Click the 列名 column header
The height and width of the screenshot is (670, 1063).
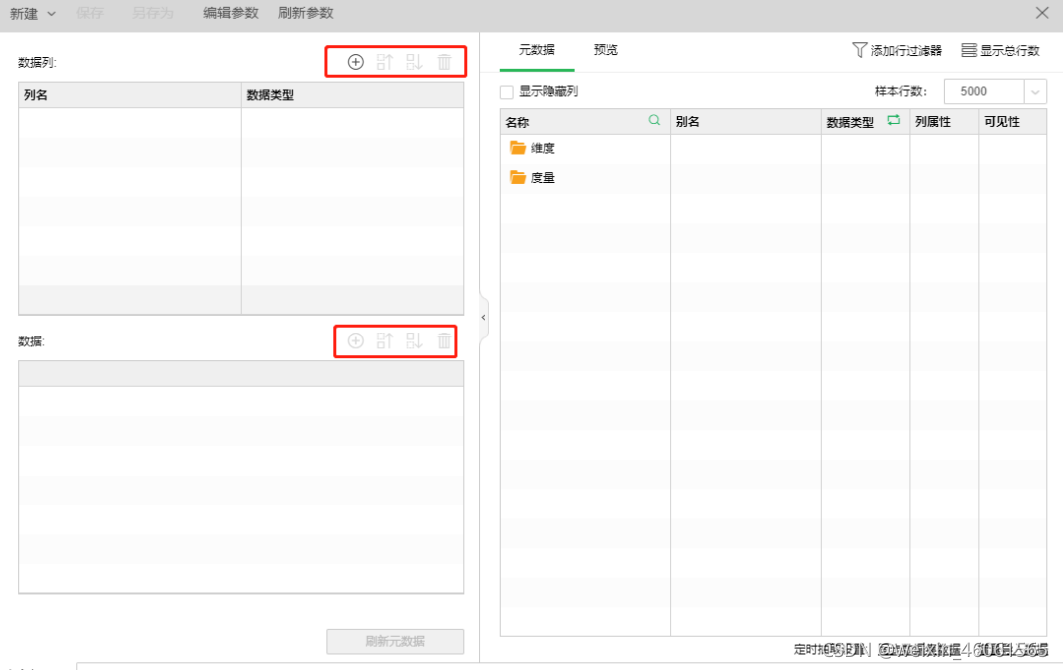click(129, 95)
